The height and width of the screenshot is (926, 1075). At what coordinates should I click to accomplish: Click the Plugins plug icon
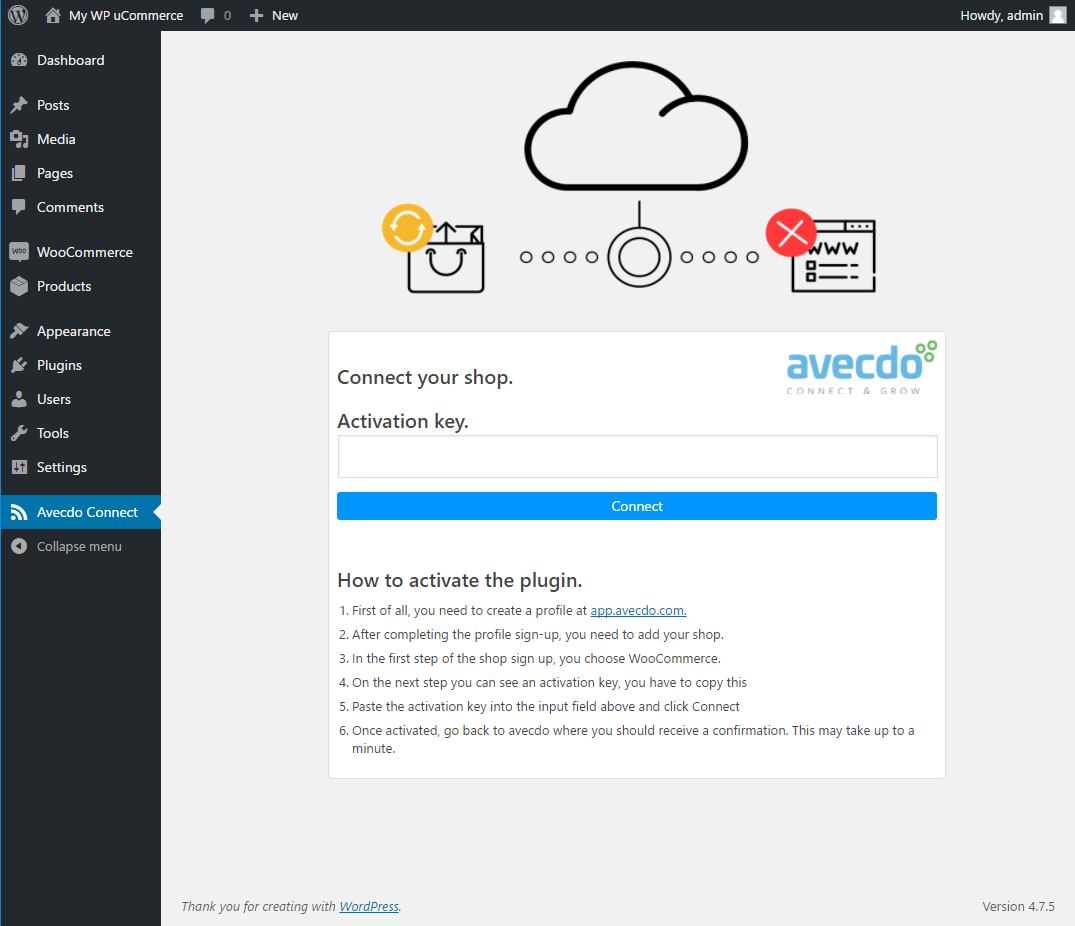click(19, 365)
